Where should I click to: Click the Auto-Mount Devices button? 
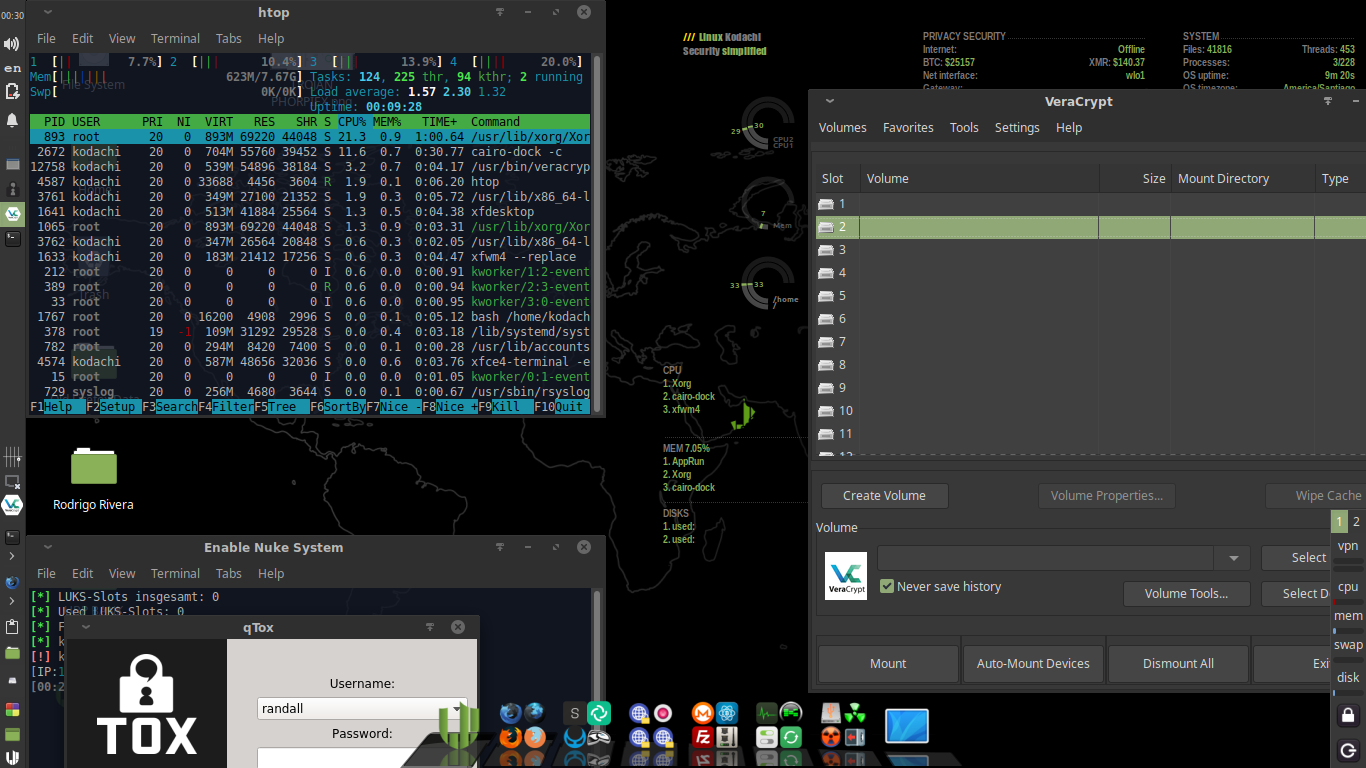[x=1033, y=664]
